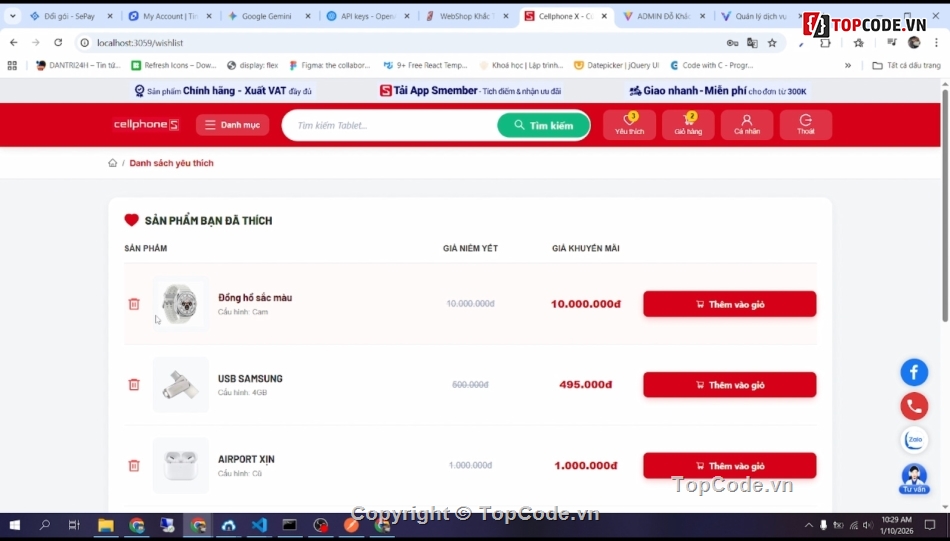This screenshot has height=541, width=950.
Task: Show more bookmarks with double chevron
Action: click(848, 65)
